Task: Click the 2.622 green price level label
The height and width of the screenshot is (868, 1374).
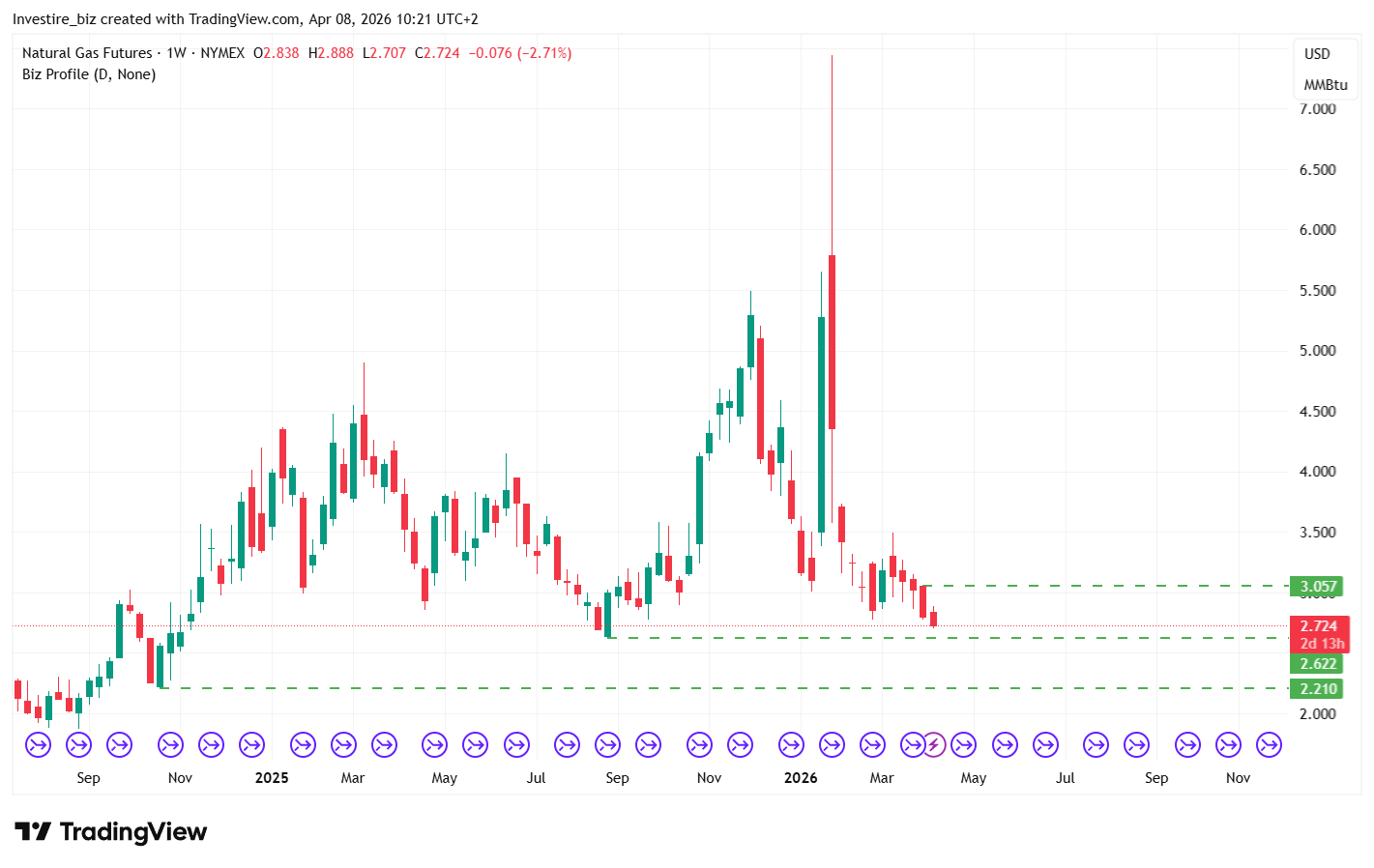Action: (x=1317, y=664)
